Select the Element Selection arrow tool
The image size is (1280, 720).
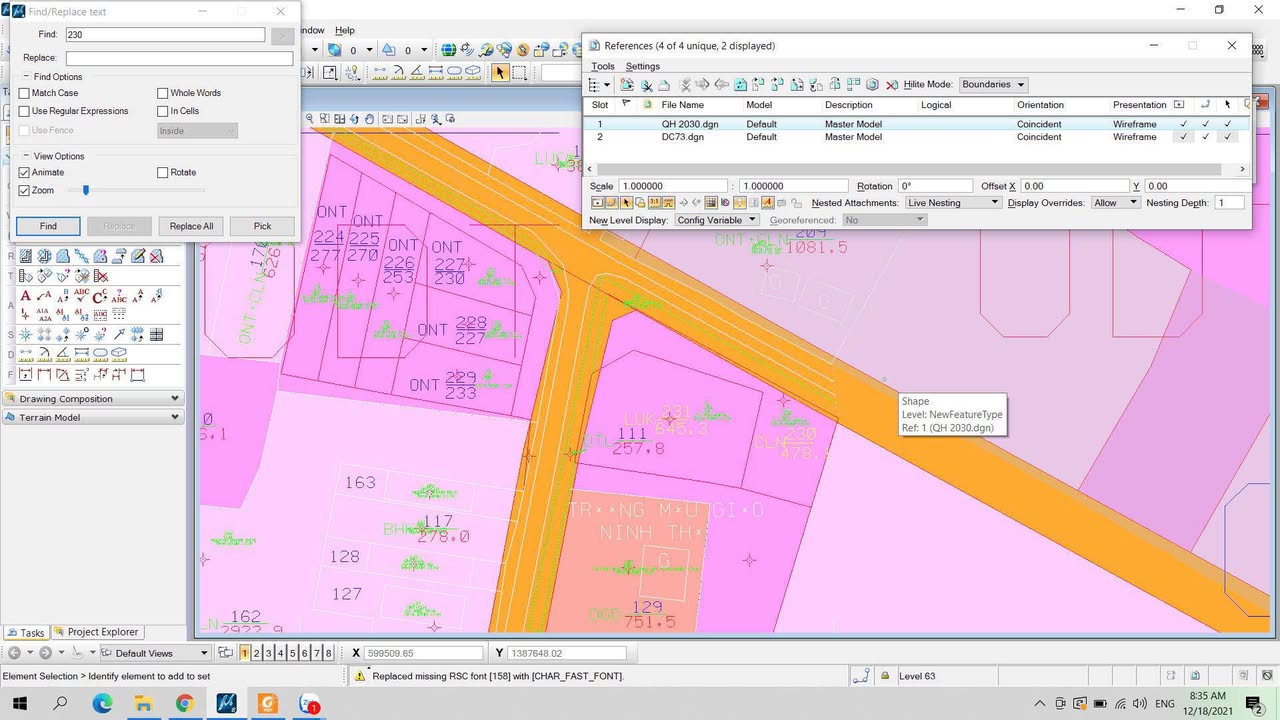pos(500,73)
